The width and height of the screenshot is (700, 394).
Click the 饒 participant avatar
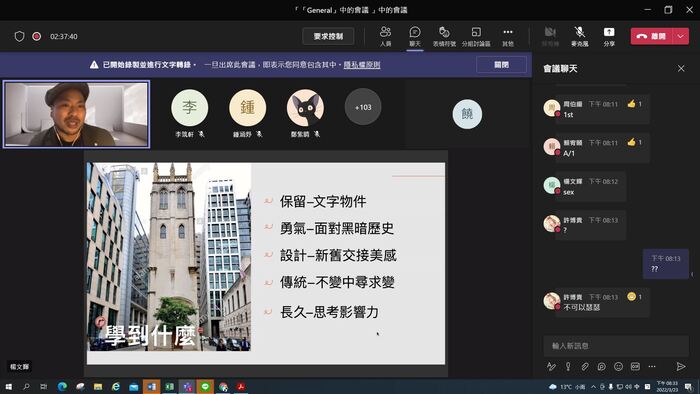[467, 114]
